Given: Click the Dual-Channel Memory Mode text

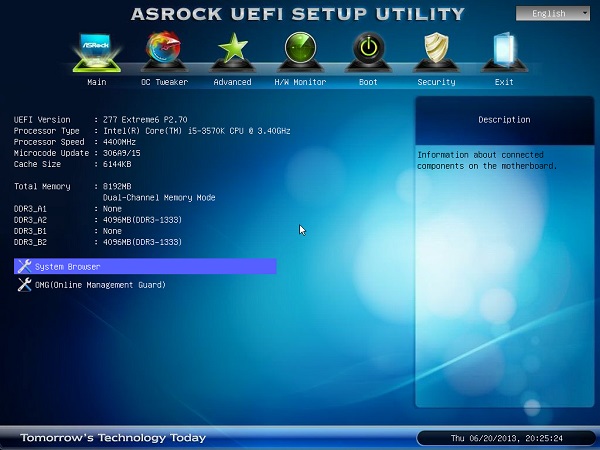Looking at the screenshot, I should (159, 197).
